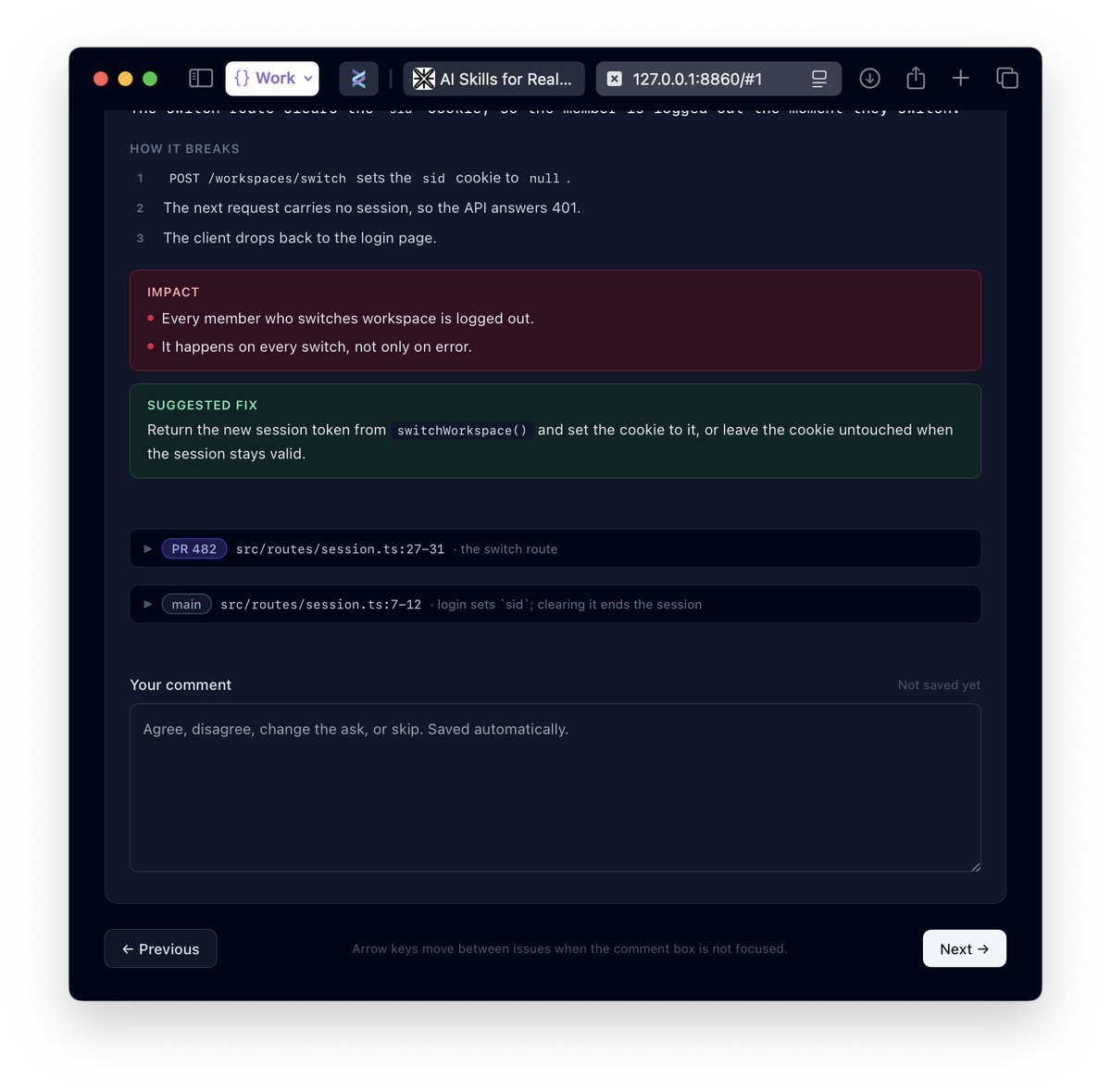Click the SUGGESTED FIX heading
The image size is (1111, 1092).
pyautogui.click(x=203, y=406)
